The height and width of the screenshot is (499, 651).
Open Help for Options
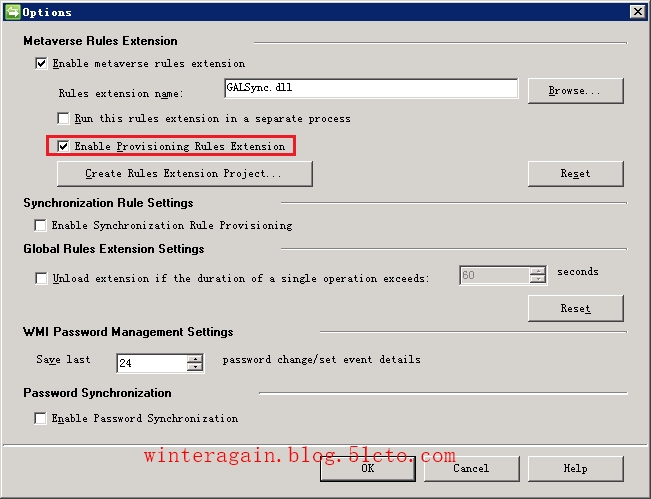click(575, 469)
